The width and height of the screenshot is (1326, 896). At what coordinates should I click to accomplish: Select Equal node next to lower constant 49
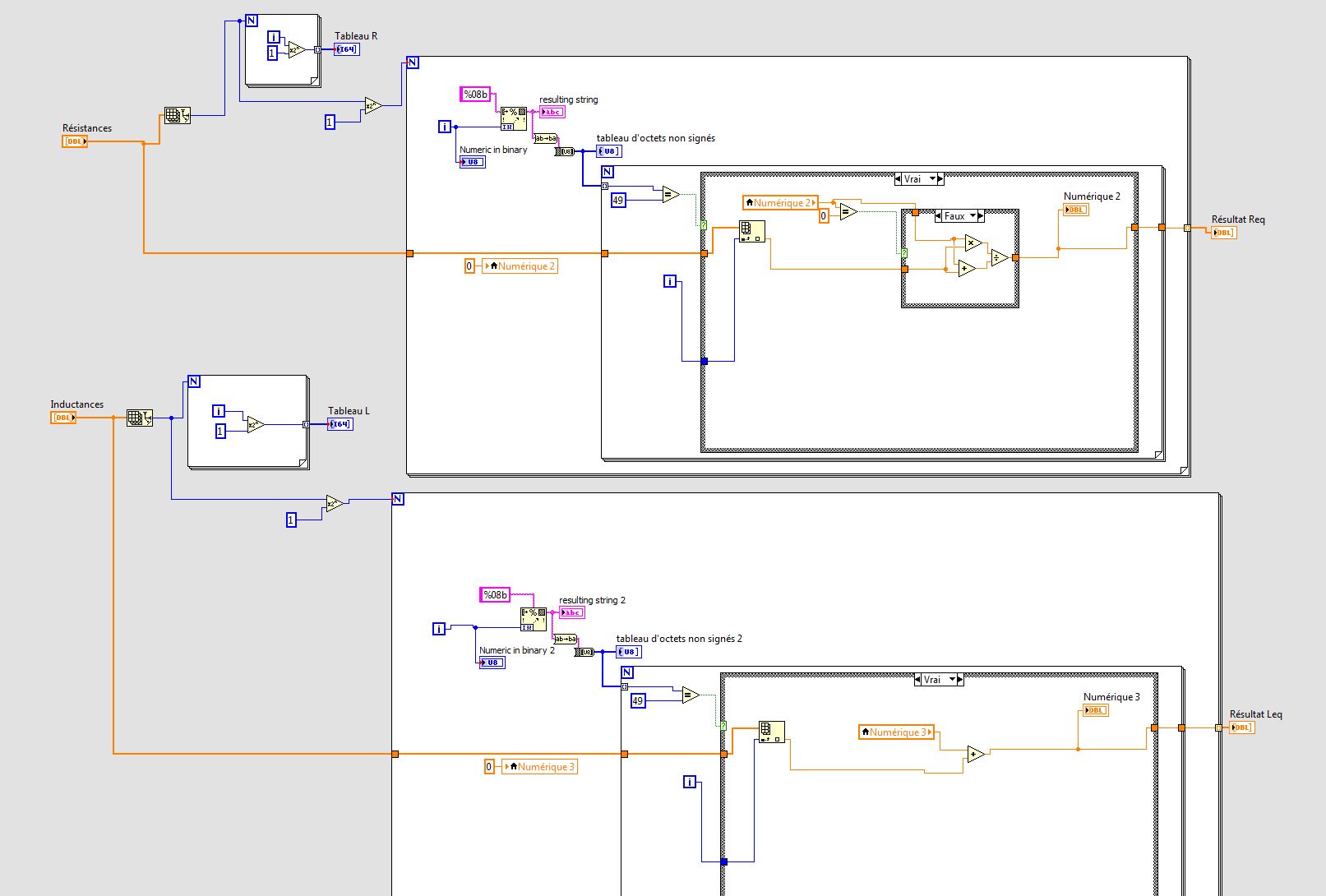[691, 695]
